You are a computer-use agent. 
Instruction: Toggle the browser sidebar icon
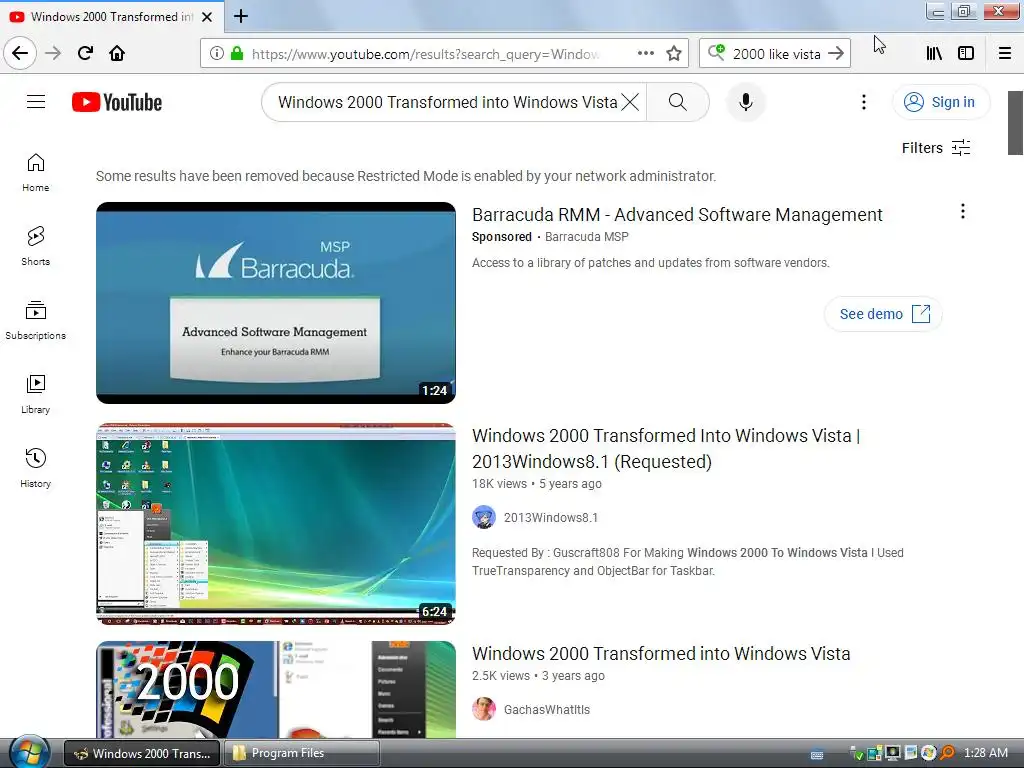966,54
